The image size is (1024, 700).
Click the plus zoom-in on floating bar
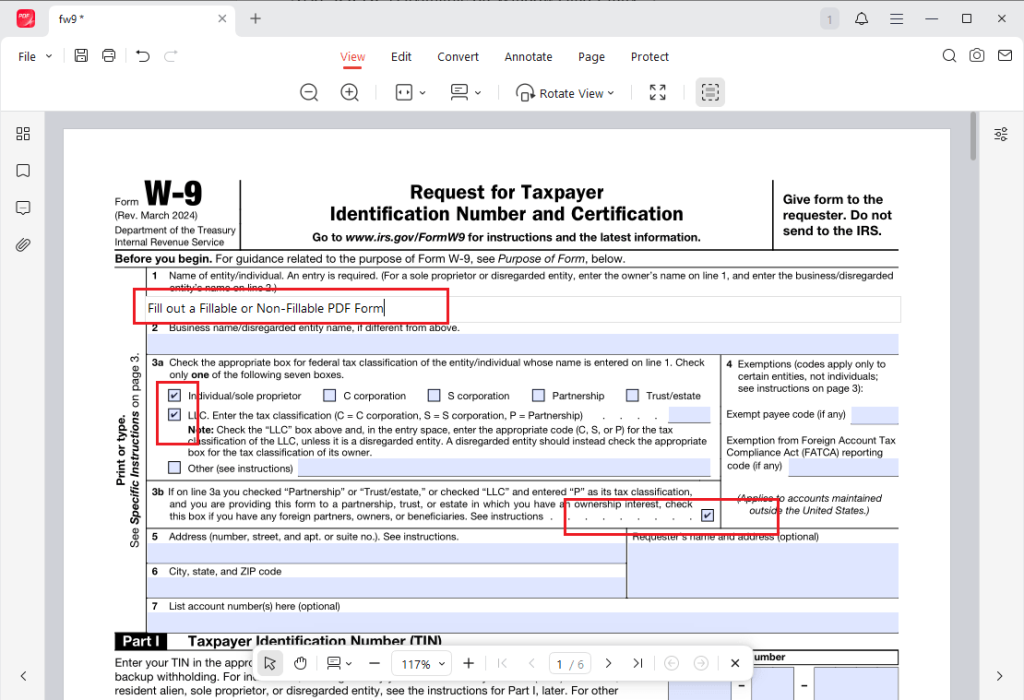click(x=468, y=663)
